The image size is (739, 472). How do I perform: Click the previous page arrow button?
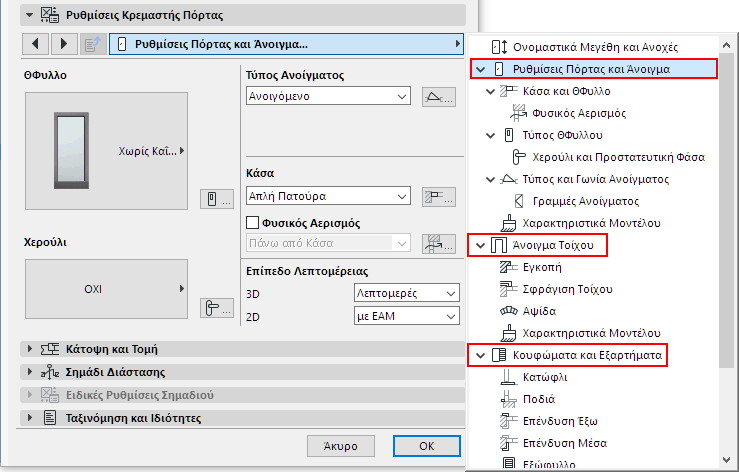click(35, 44)
